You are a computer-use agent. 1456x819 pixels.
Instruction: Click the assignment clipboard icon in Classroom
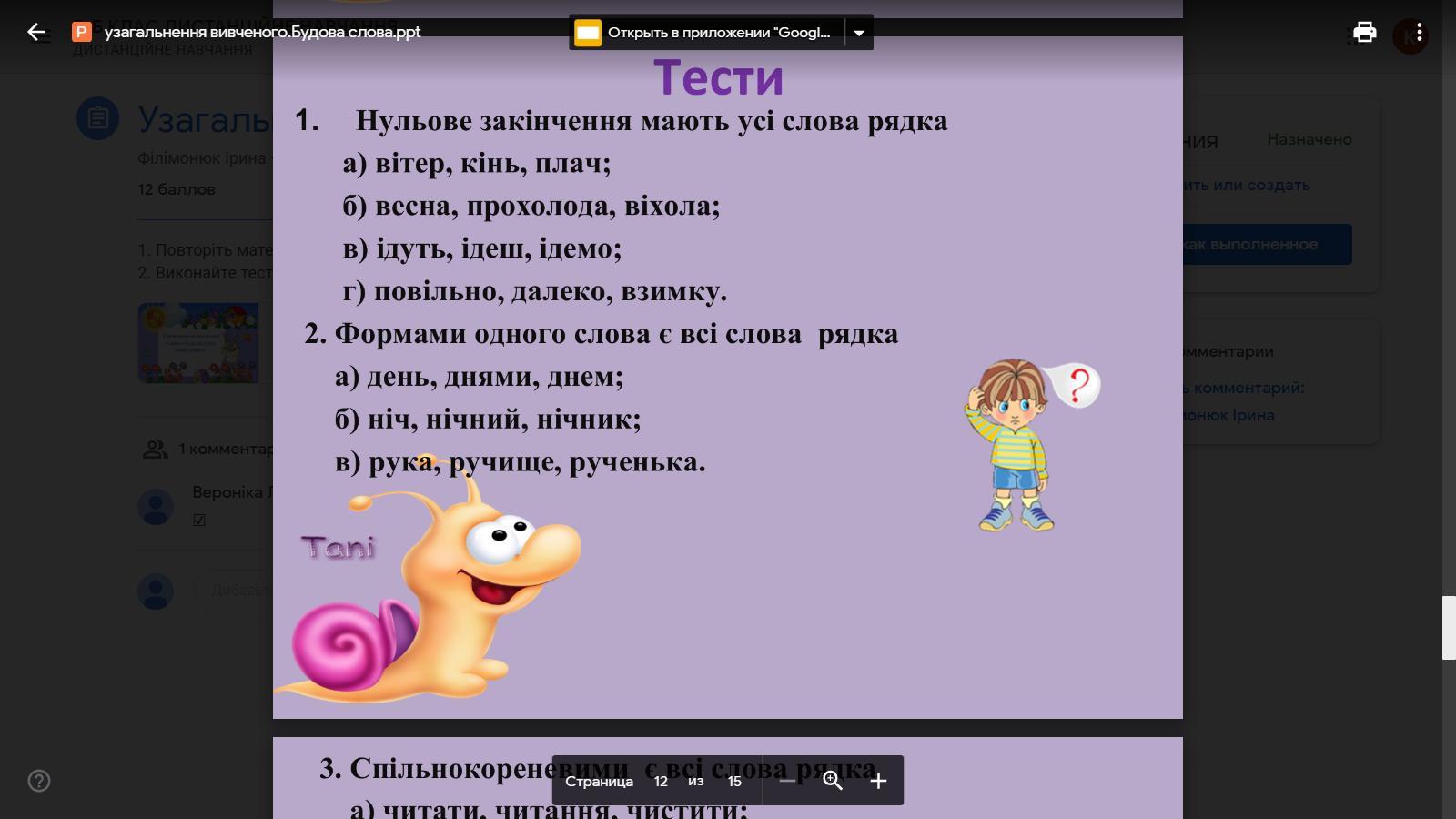[97, 118]
